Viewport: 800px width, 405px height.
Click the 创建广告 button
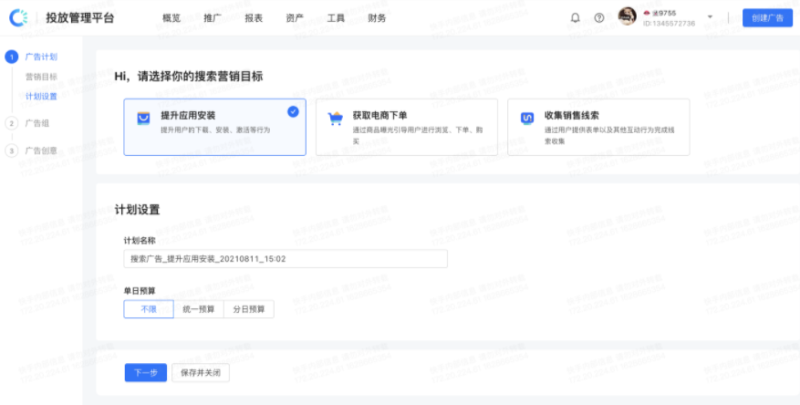click(767, 18)
